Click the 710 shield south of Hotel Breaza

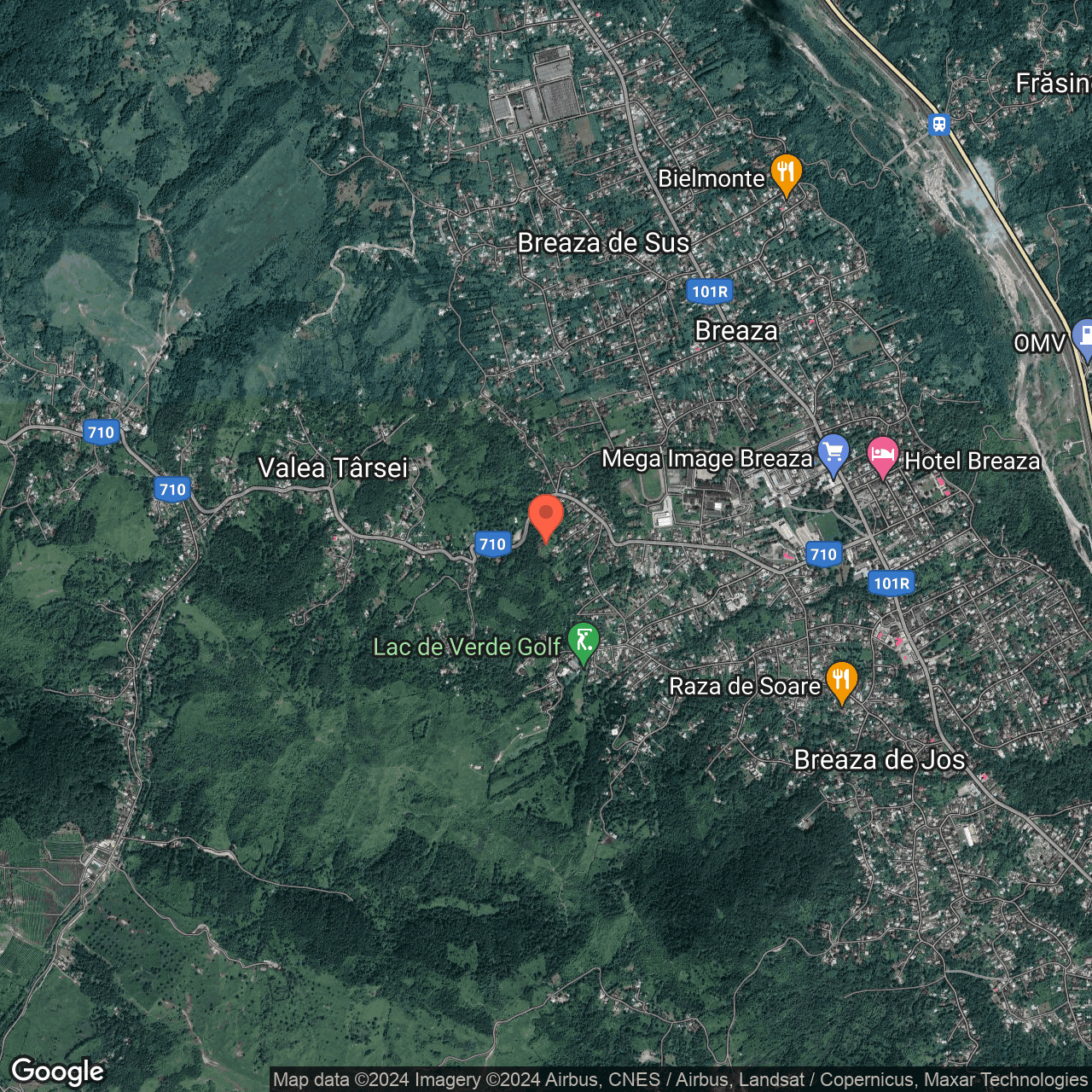click(823, 555)
